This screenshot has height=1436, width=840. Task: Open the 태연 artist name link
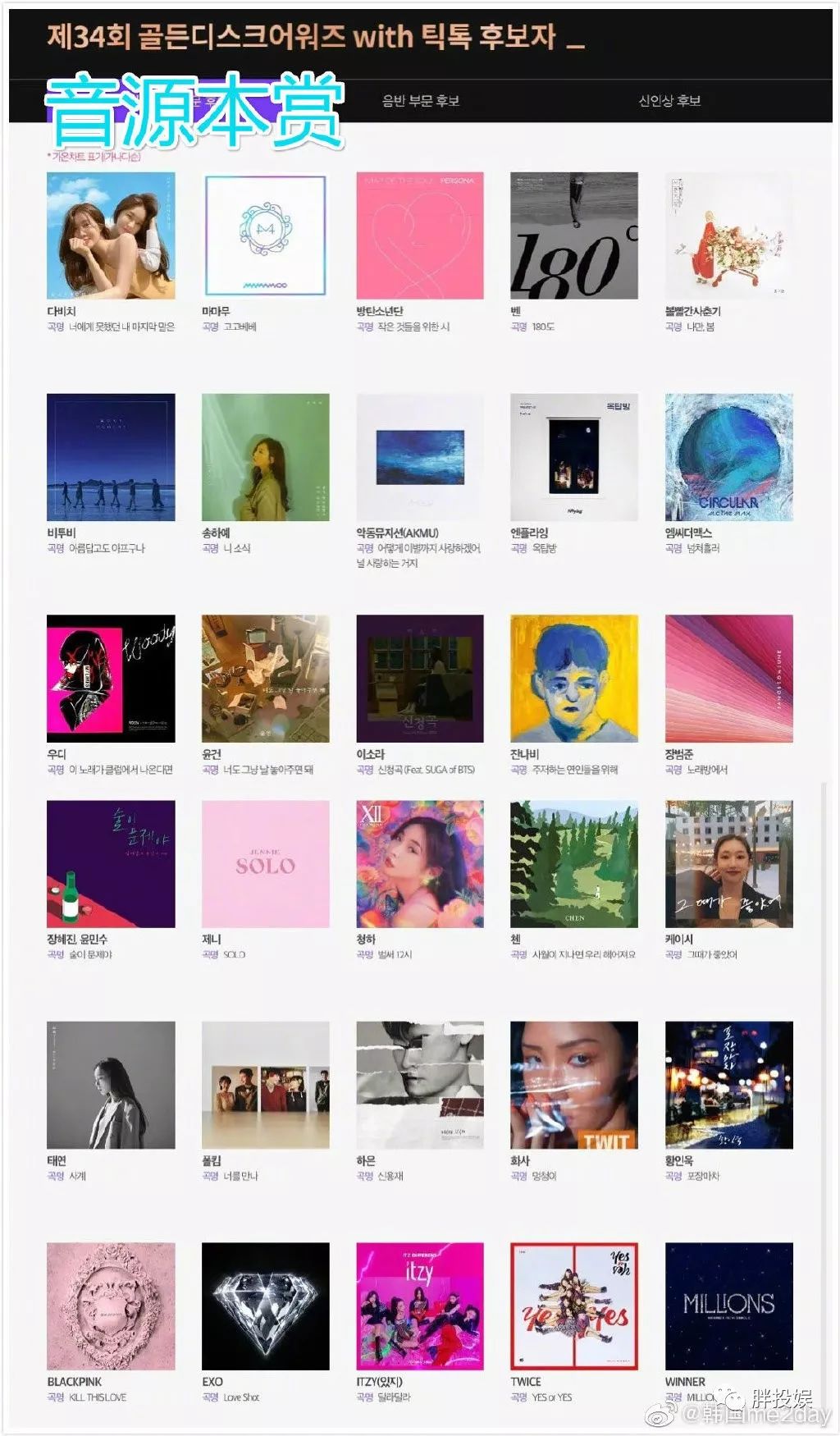point(57,1161)
